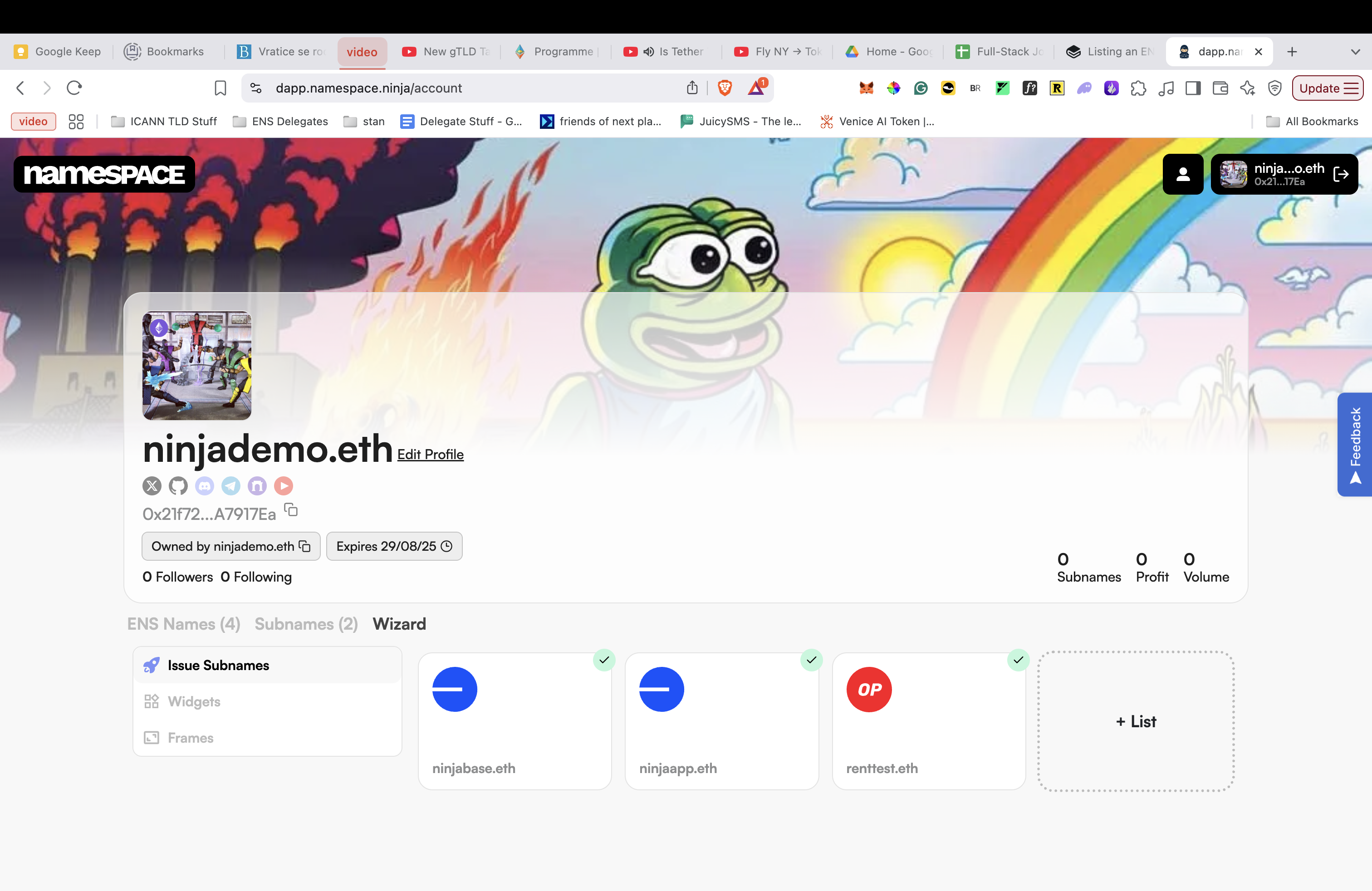Screen dimensions: 1372x891
Task: Toggle the checkmark on the ninjabase.eth card
Action: coord(603,660)
